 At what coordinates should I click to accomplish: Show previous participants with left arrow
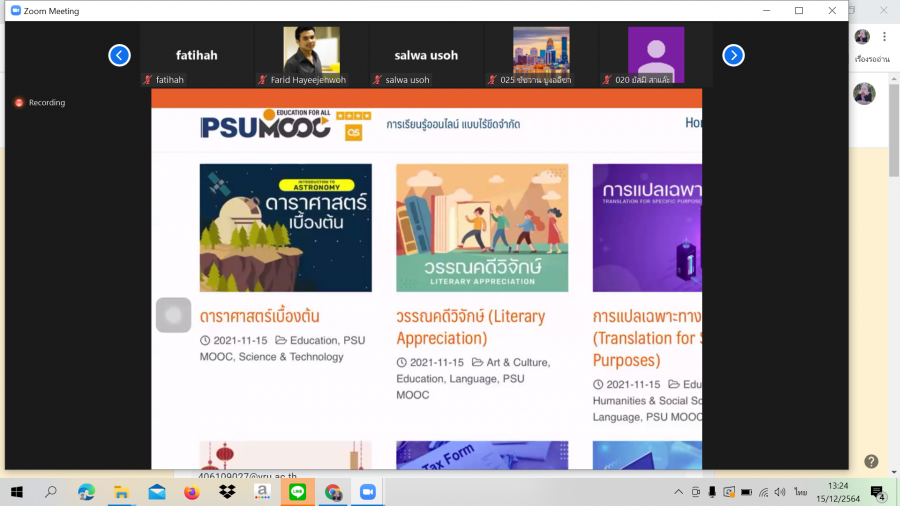tap(119, 55)
